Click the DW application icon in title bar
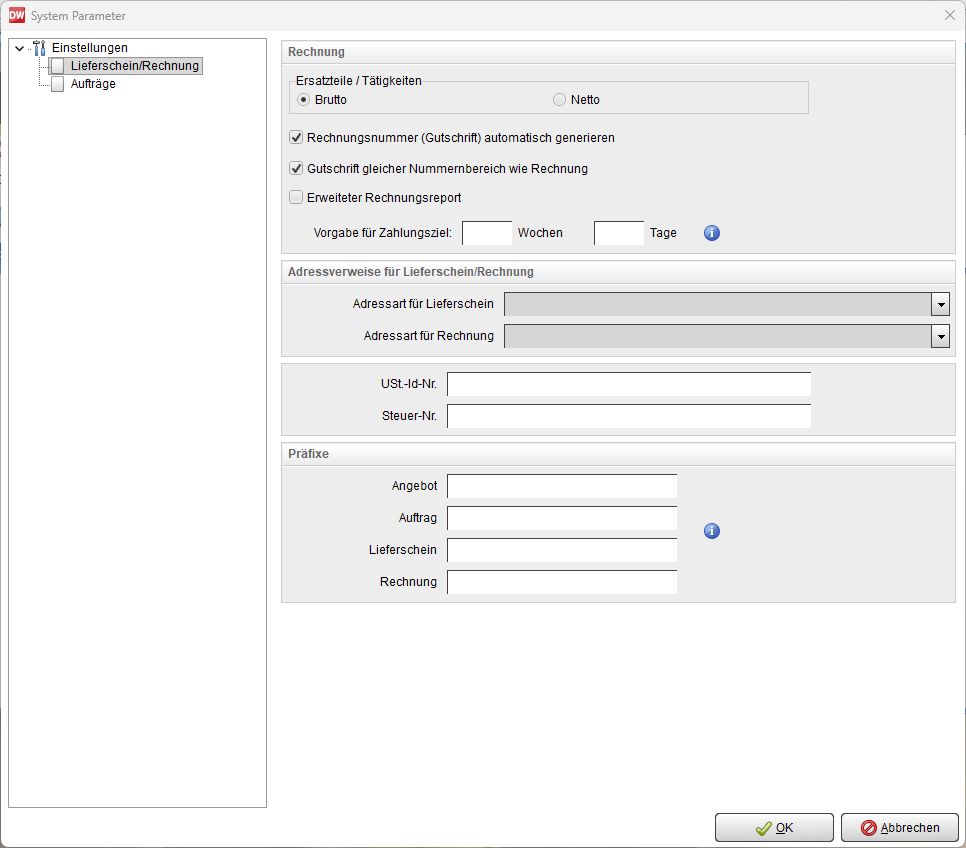The width and height of the screenshot is (966, 848). [16, 16]
